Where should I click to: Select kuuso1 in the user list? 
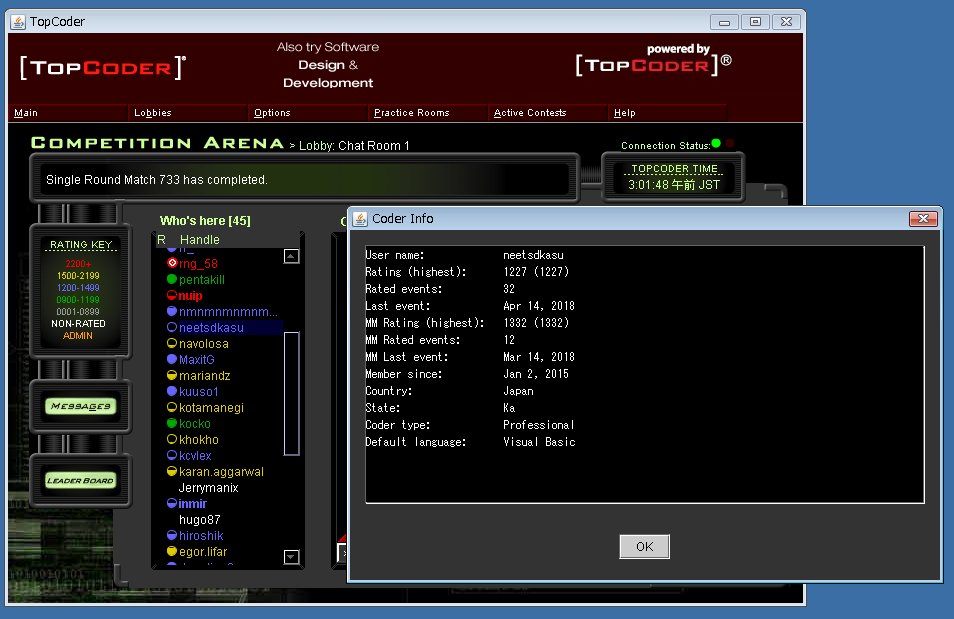(x=198, y=391)
